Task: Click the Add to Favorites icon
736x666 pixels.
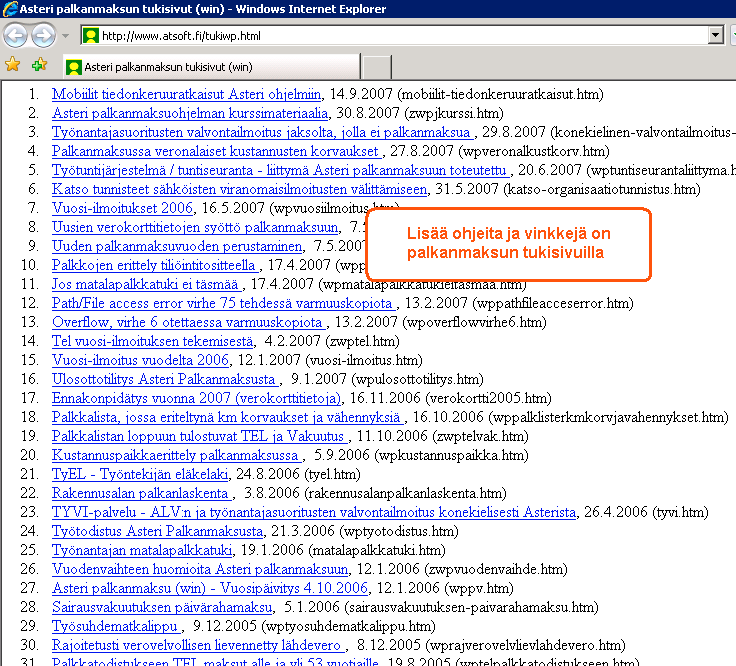Action: (39, 64)
